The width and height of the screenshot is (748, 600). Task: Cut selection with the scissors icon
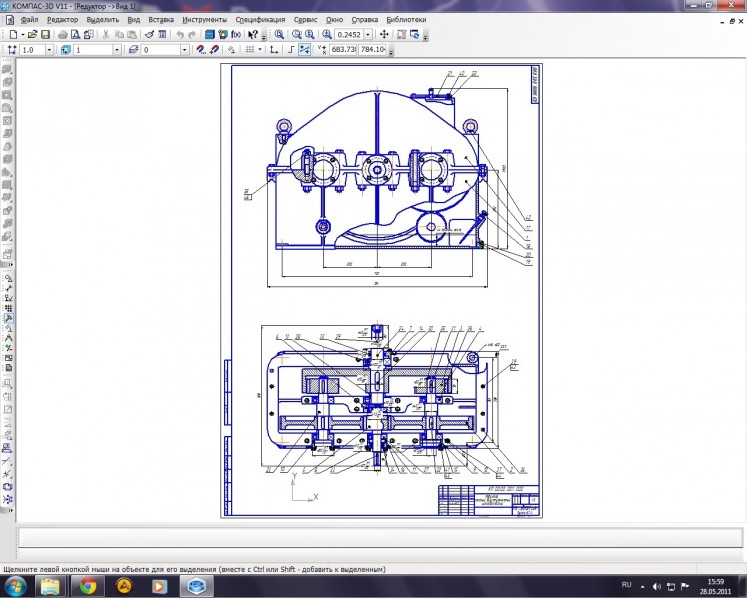point(106,34)
